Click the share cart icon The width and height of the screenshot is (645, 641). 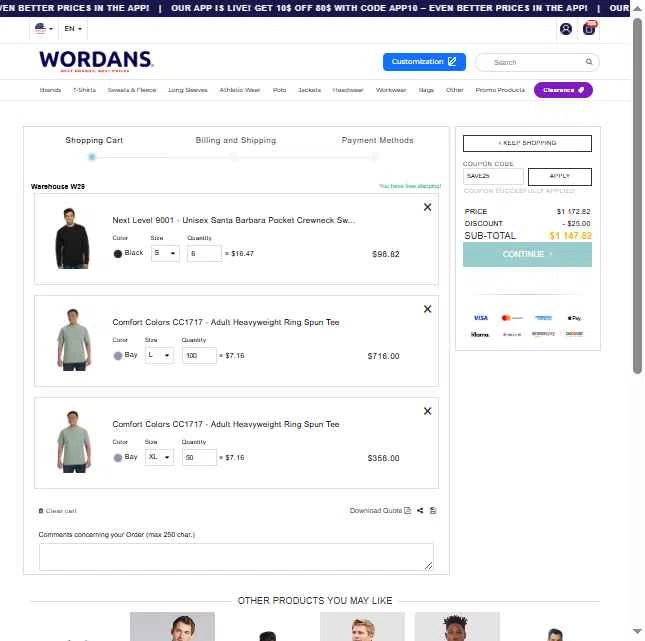click(420, 511)
